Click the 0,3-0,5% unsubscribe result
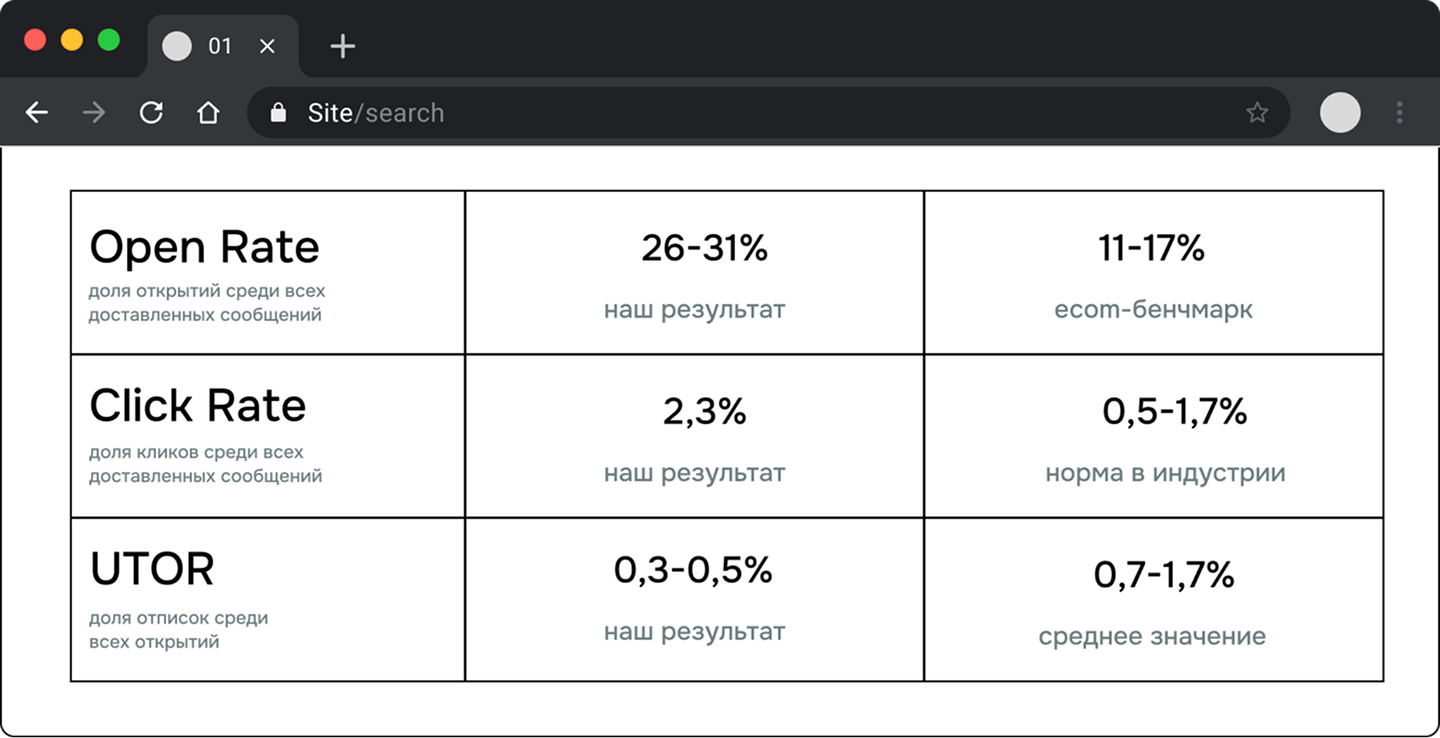The width and height of the screenshot is (1440, 738). 693,570
